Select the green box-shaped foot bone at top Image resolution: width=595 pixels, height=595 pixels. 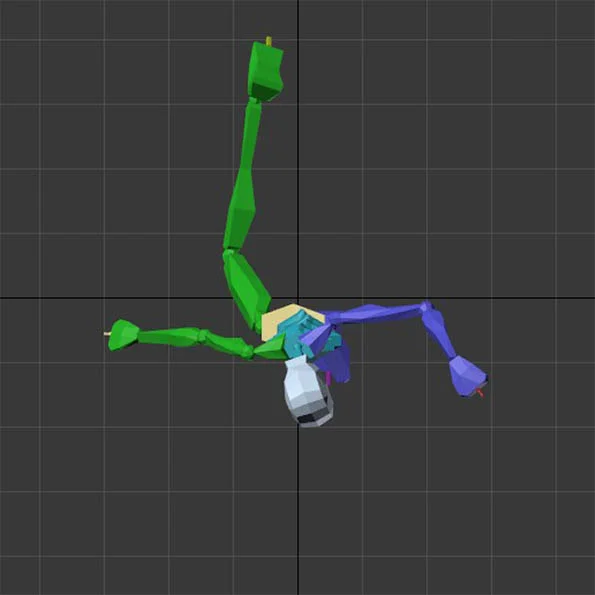point(267,71)
